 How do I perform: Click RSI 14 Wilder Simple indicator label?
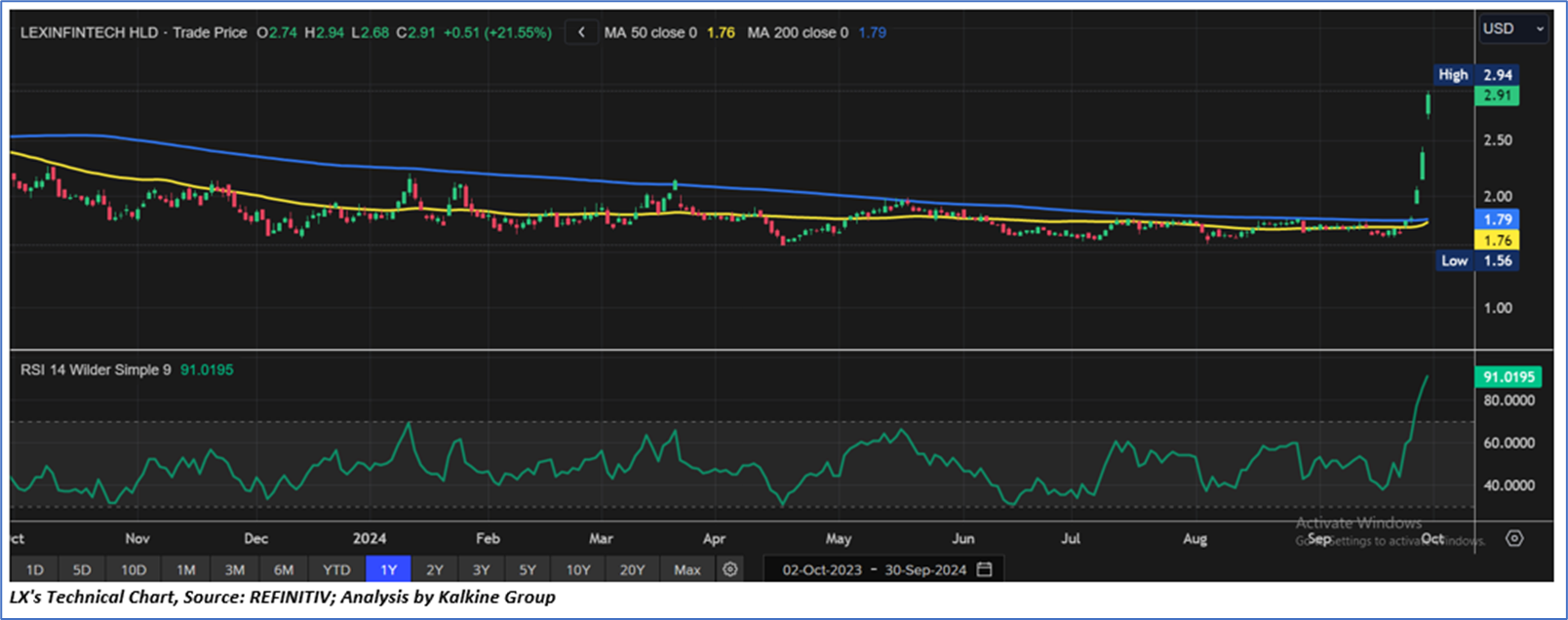(96, 369)
